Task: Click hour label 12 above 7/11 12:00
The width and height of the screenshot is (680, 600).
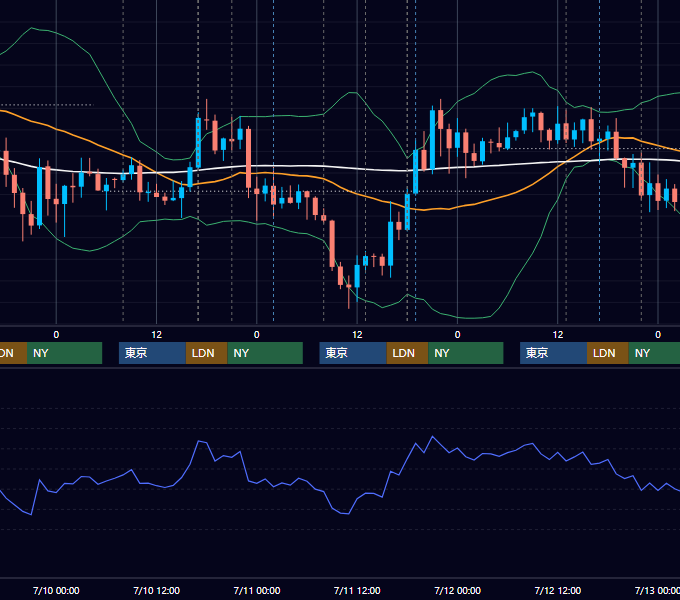Action: pos(357,335)
